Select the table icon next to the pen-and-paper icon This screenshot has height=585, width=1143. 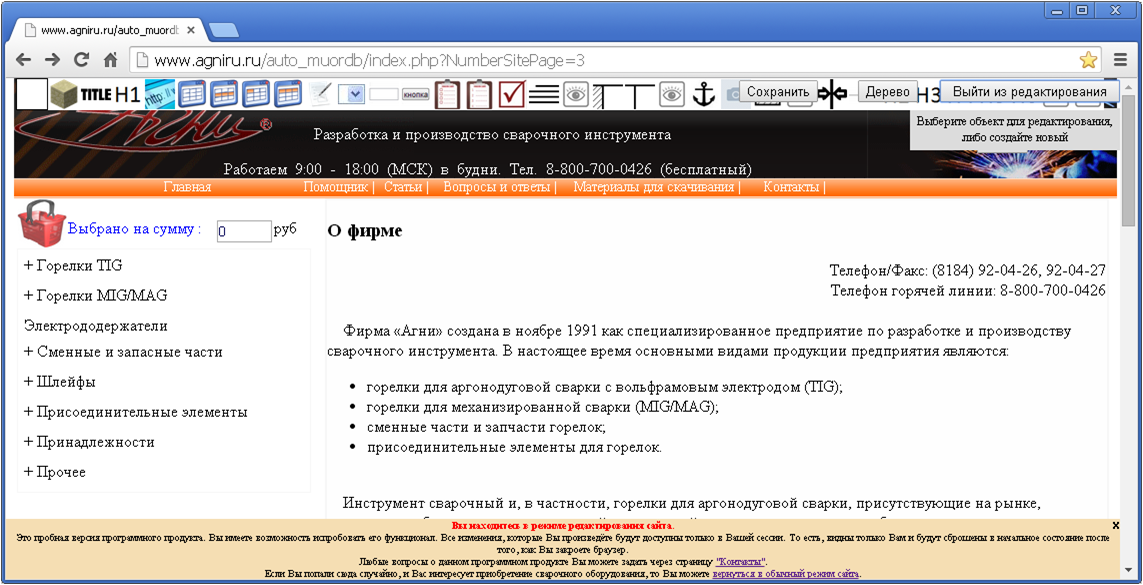(288, 94)
